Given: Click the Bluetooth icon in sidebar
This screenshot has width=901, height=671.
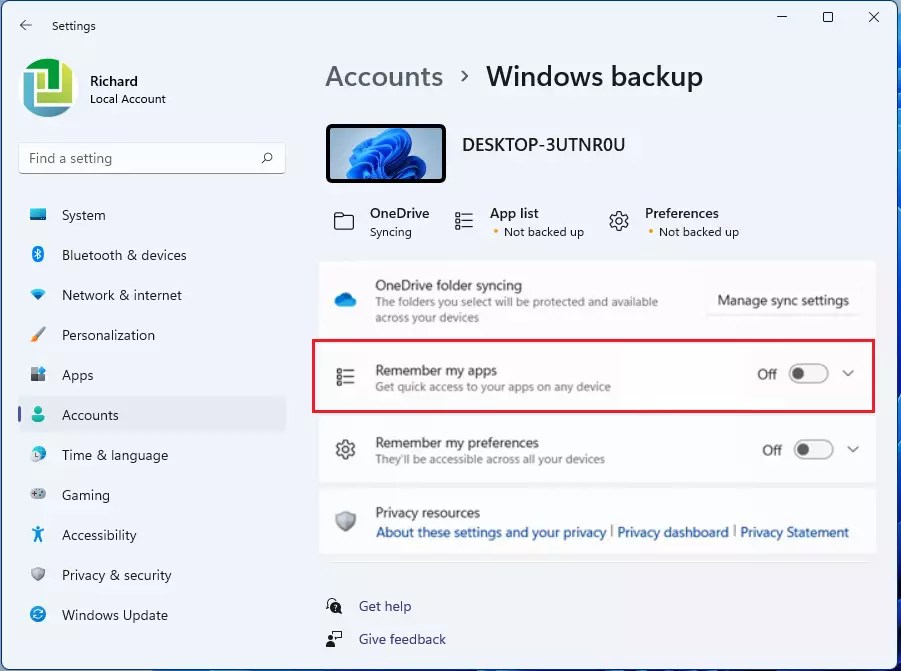Looking at the screenshot, I should (38, 254).
